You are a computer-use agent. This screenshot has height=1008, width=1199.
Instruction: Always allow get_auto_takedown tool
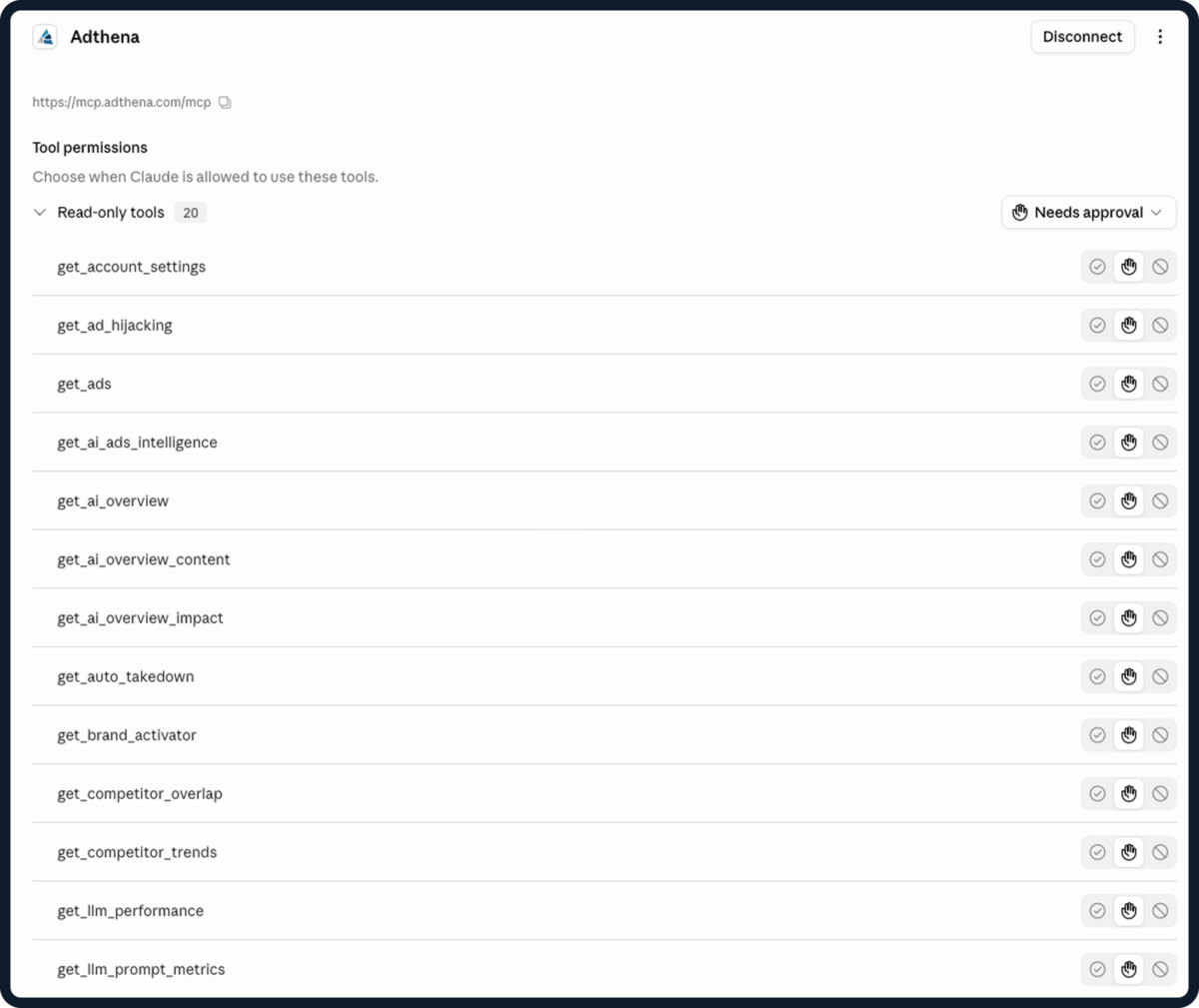tap(1097, 676)
